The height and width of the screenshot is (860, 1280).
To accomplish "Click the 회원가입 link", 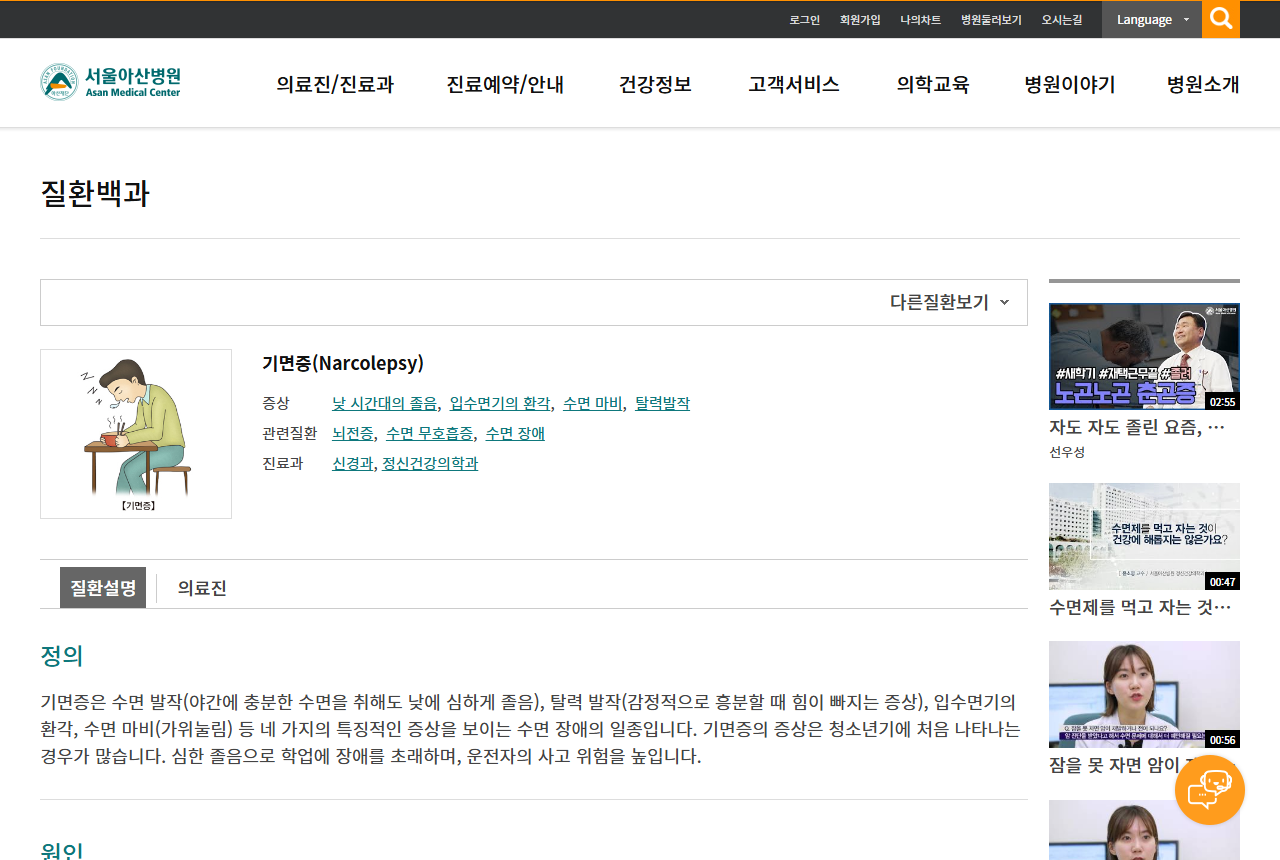I will click(860, 20).
